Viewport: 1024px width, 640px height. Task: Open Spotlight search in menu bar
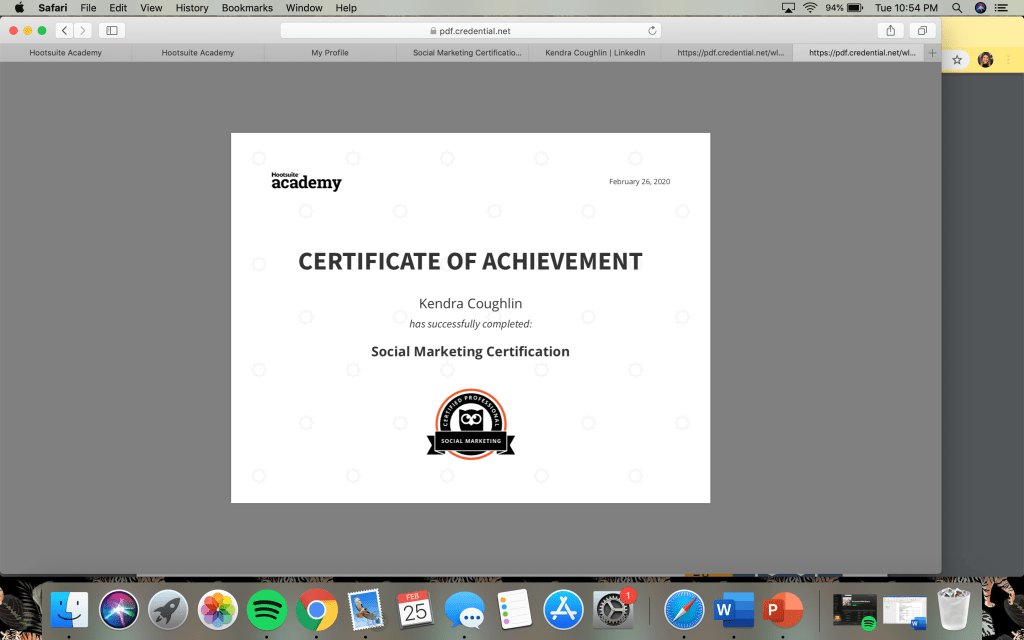click(957, 8)
